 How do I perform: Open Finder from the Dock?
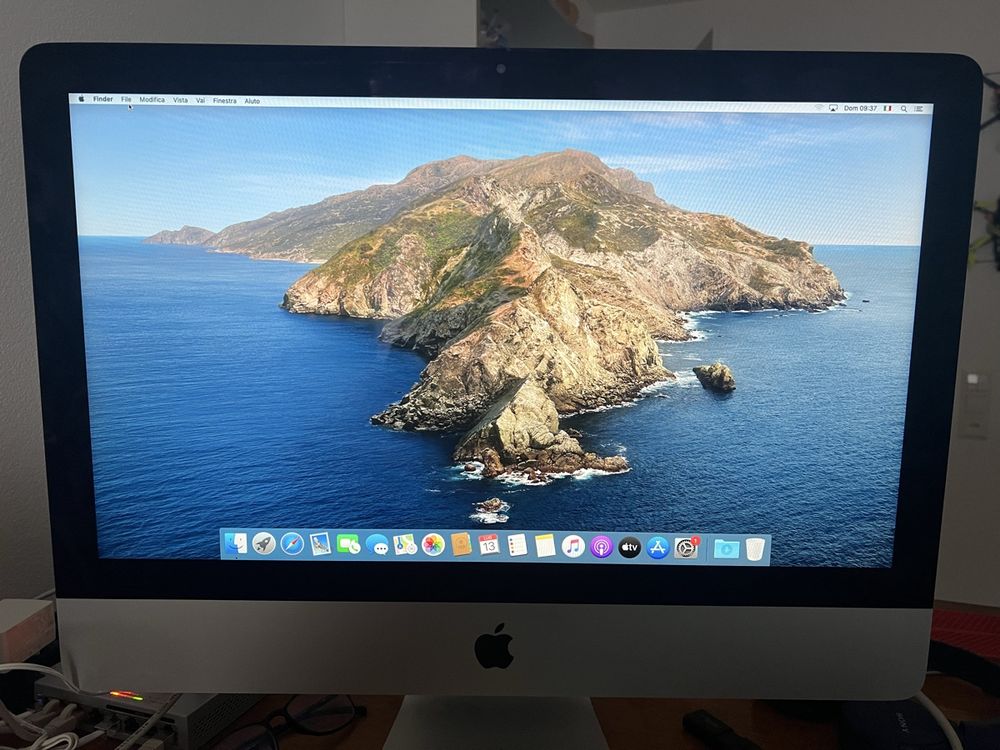tap(236, 543)
